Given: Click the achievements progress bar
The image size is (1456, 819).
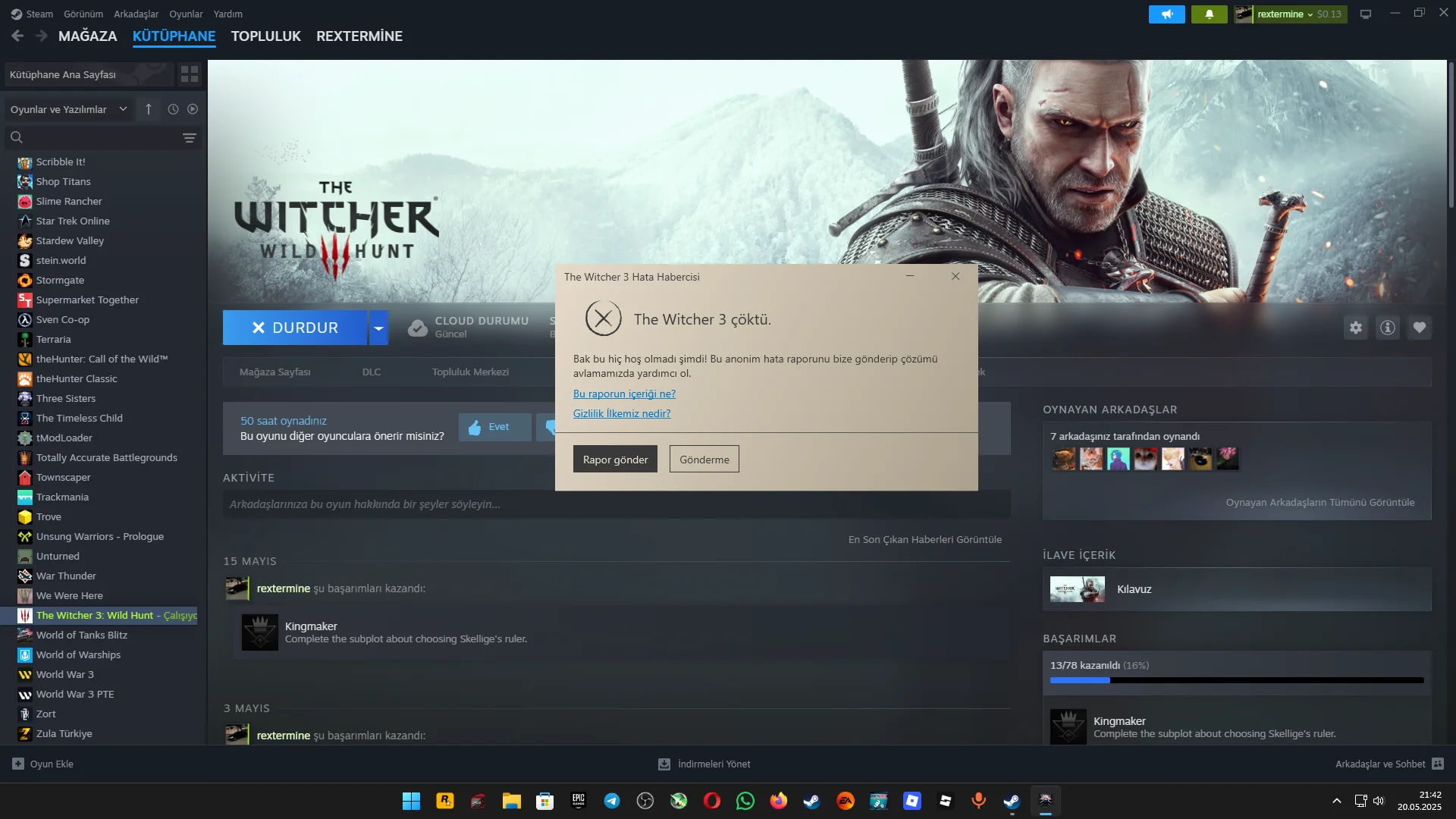Looking at the screenshot, I should (x=1237, y=680).
